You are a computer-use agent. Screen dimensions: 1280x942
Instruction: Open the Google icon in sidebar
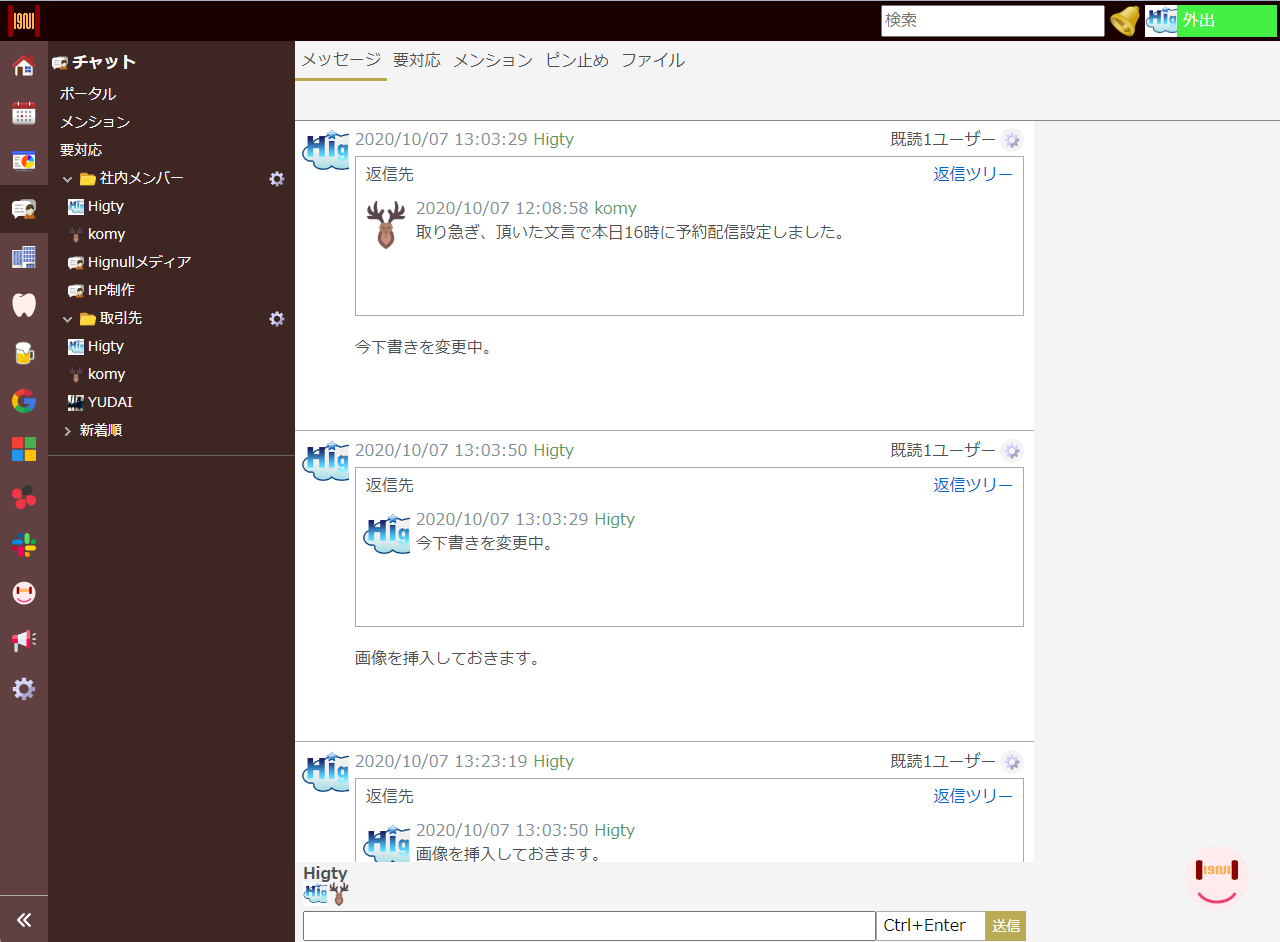click(x=24, y=401)
